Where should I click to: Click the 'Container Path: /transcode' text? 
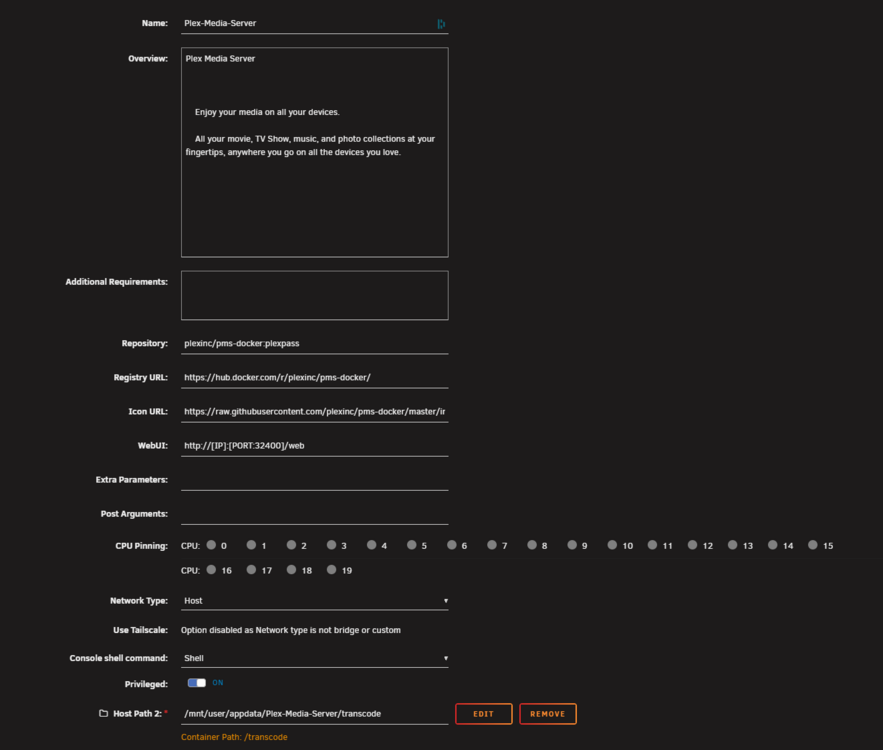[x=234, y=737]
